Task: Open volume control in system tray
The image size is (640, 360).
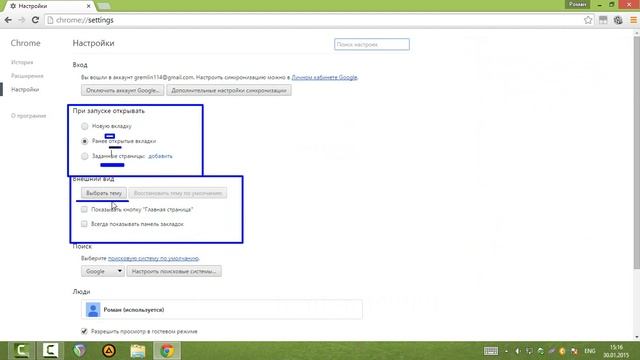Action: [x=518, y=351]
